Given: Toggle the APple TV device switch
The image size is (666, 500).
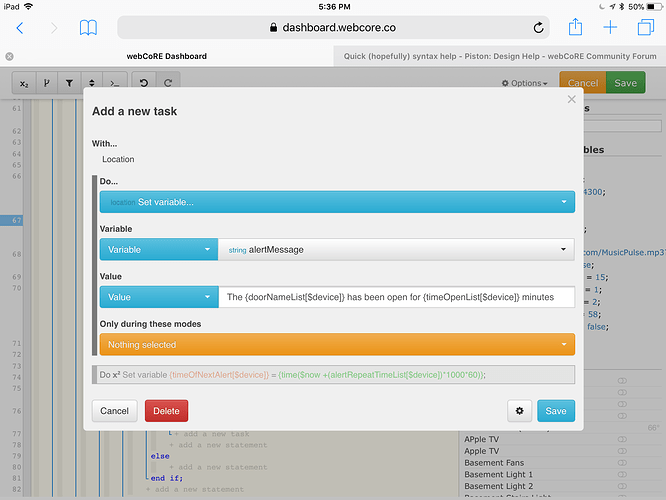Looking at the screenshot, I should pos(622,439).
